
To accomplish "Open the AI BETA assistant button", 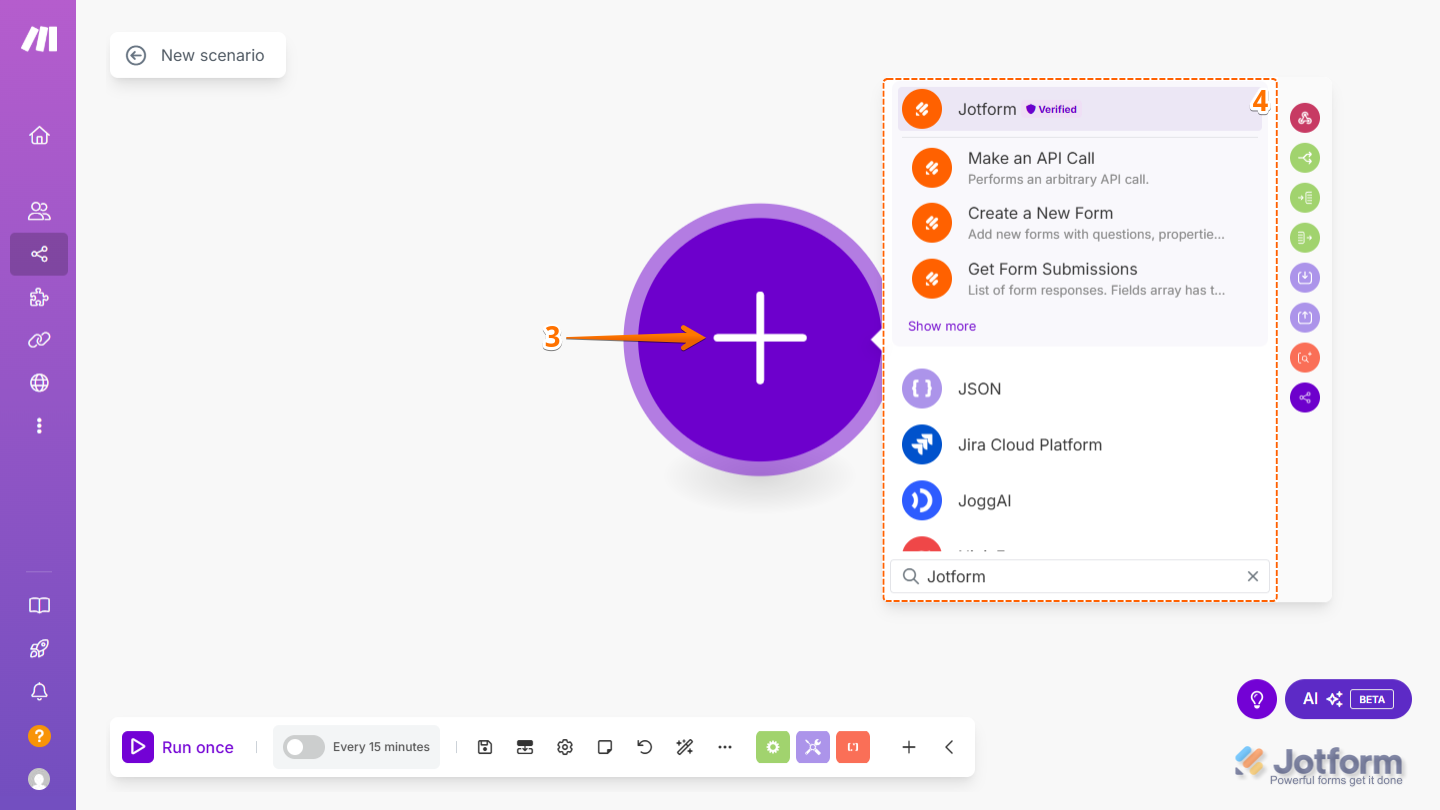I will 1348,699.
